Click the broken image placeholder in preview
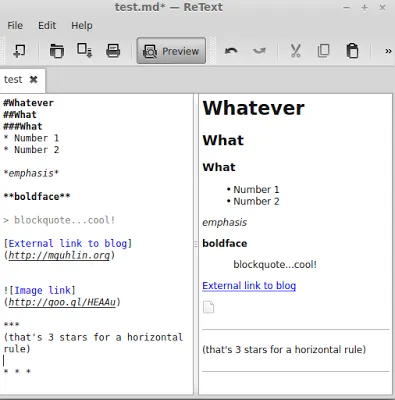The image size is (395, 400). (x=208, y=307)
